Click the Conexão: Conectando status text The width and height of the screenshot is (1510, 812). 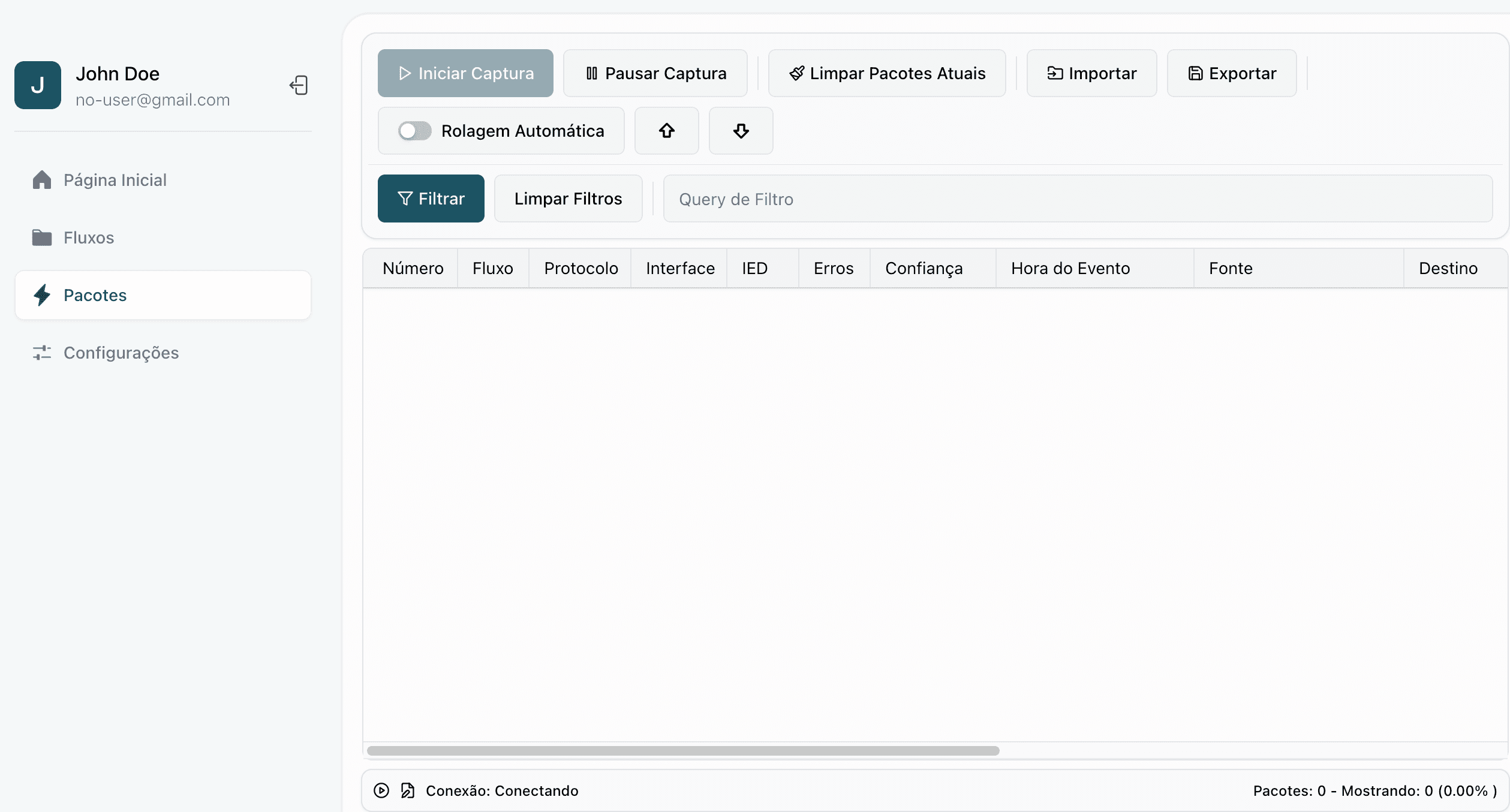pyautogui.click(x=502, y=790)
